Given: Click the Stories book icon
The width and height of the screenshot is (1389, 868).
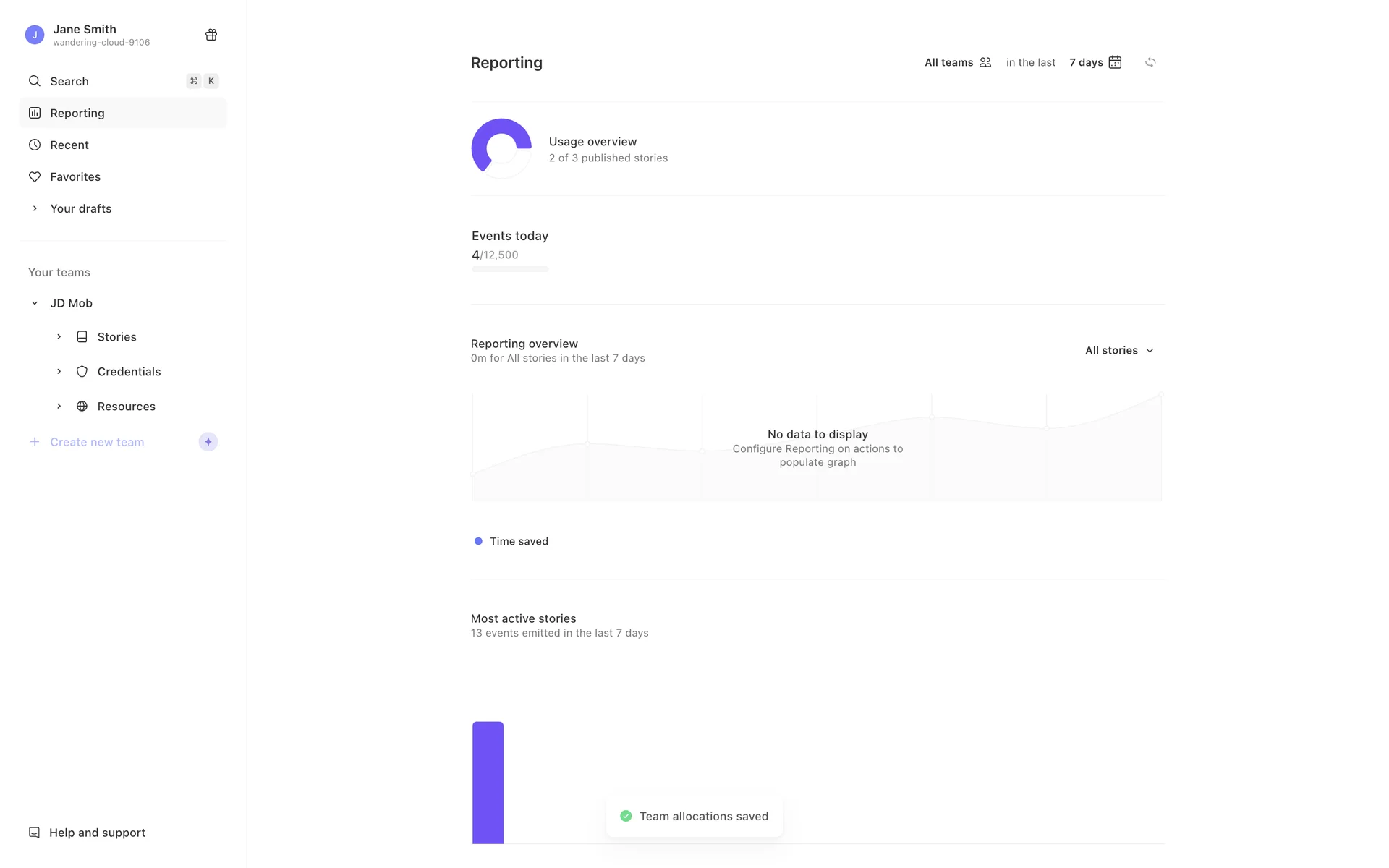Looking at the screenshot, I should click(x=82, y=337).
